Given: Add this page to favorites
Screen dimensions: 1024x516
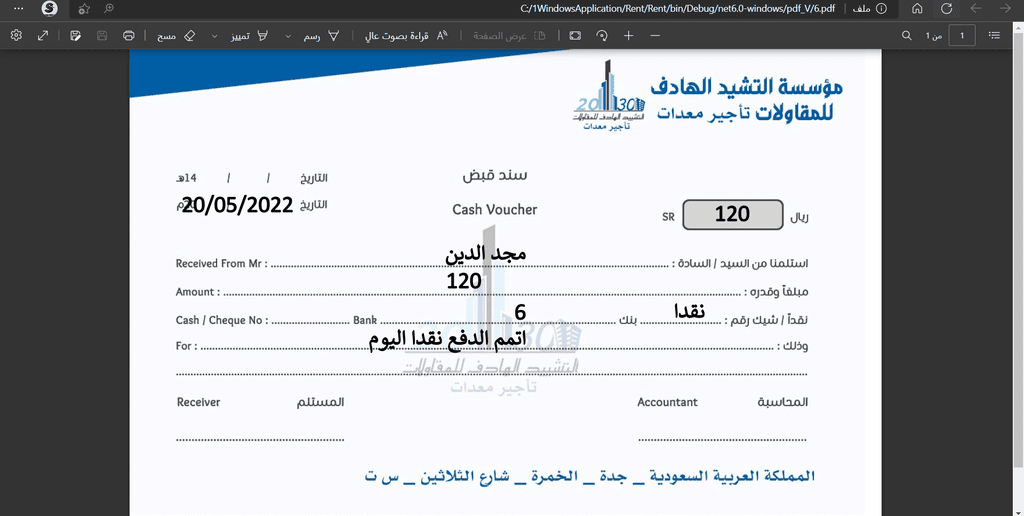Looking at the screenshot, I should (x=84, y=9).
